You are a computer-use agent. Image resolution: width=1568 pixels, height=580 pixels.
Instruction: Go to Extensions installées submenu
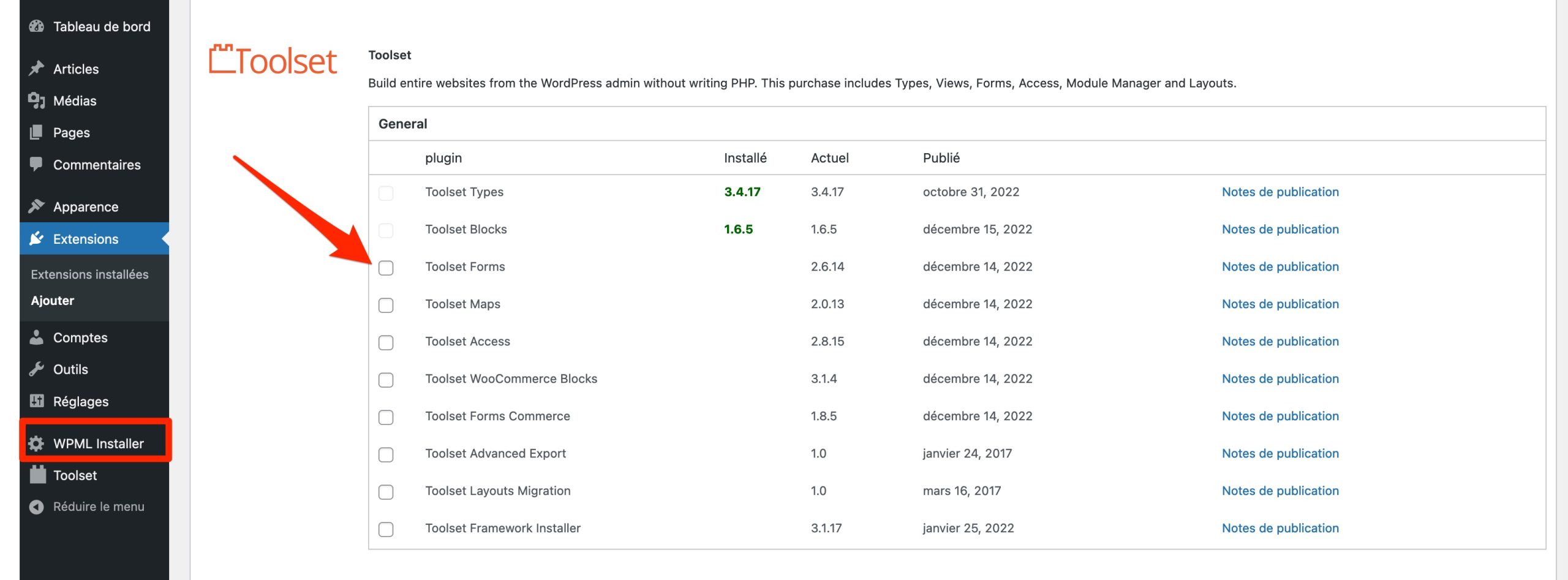pyautogui.click(x=89, y=274)
